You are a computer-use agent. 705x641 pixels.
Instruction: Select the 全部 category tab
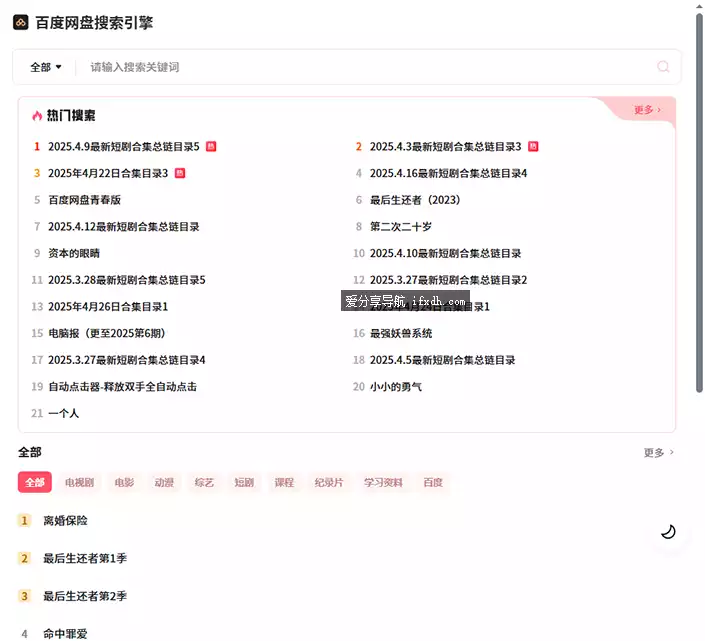(x=35, y=482)
